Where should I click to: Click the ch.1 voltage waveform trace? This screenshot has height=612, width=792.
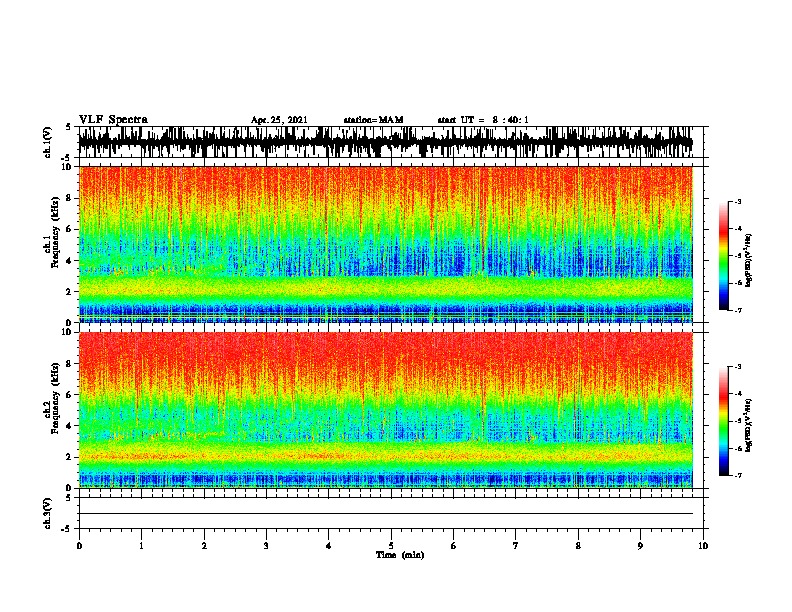[x=386, y=142]
